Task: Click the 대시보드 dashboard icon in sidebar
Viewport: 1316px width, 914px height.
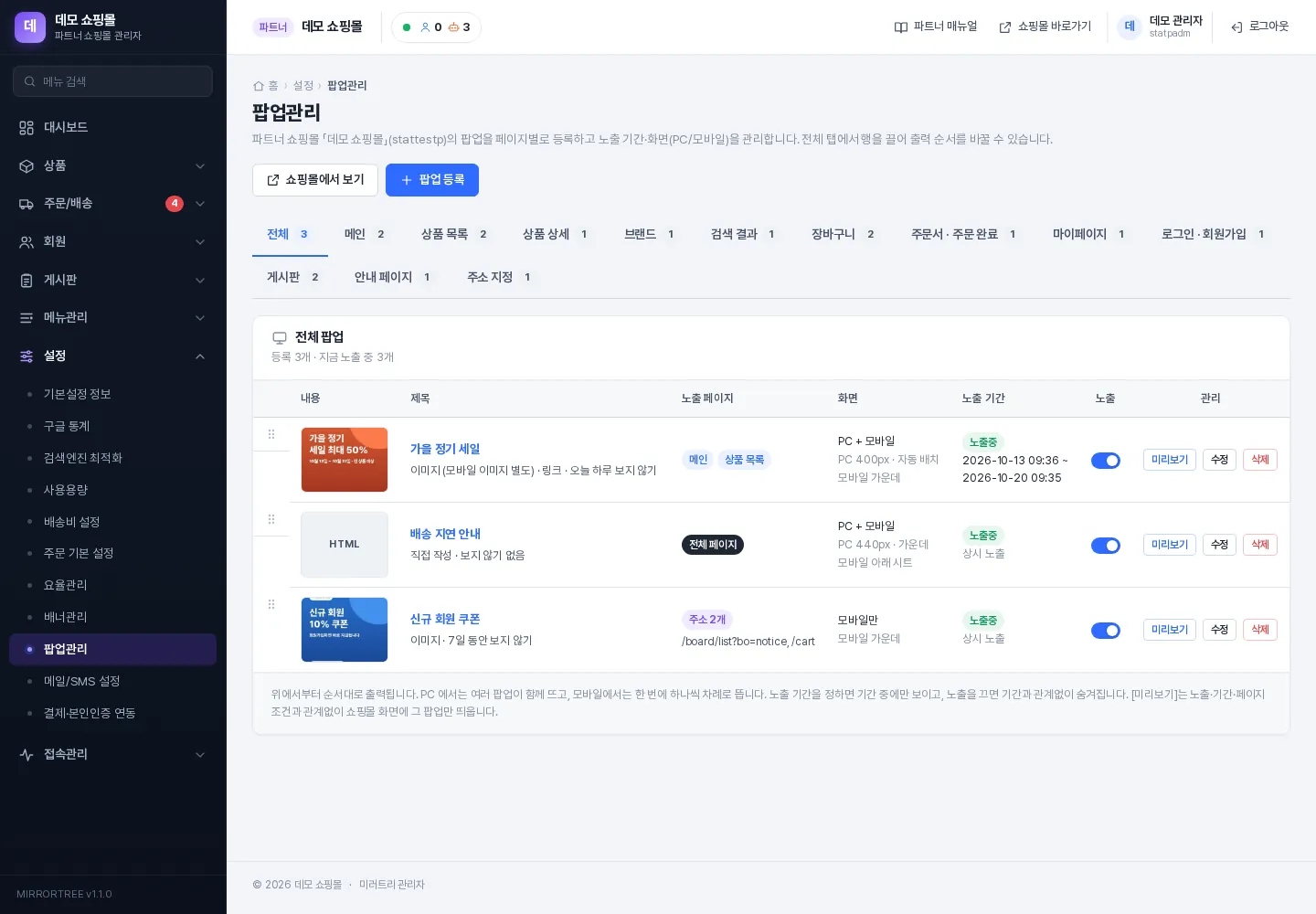Action: [27, 128]
